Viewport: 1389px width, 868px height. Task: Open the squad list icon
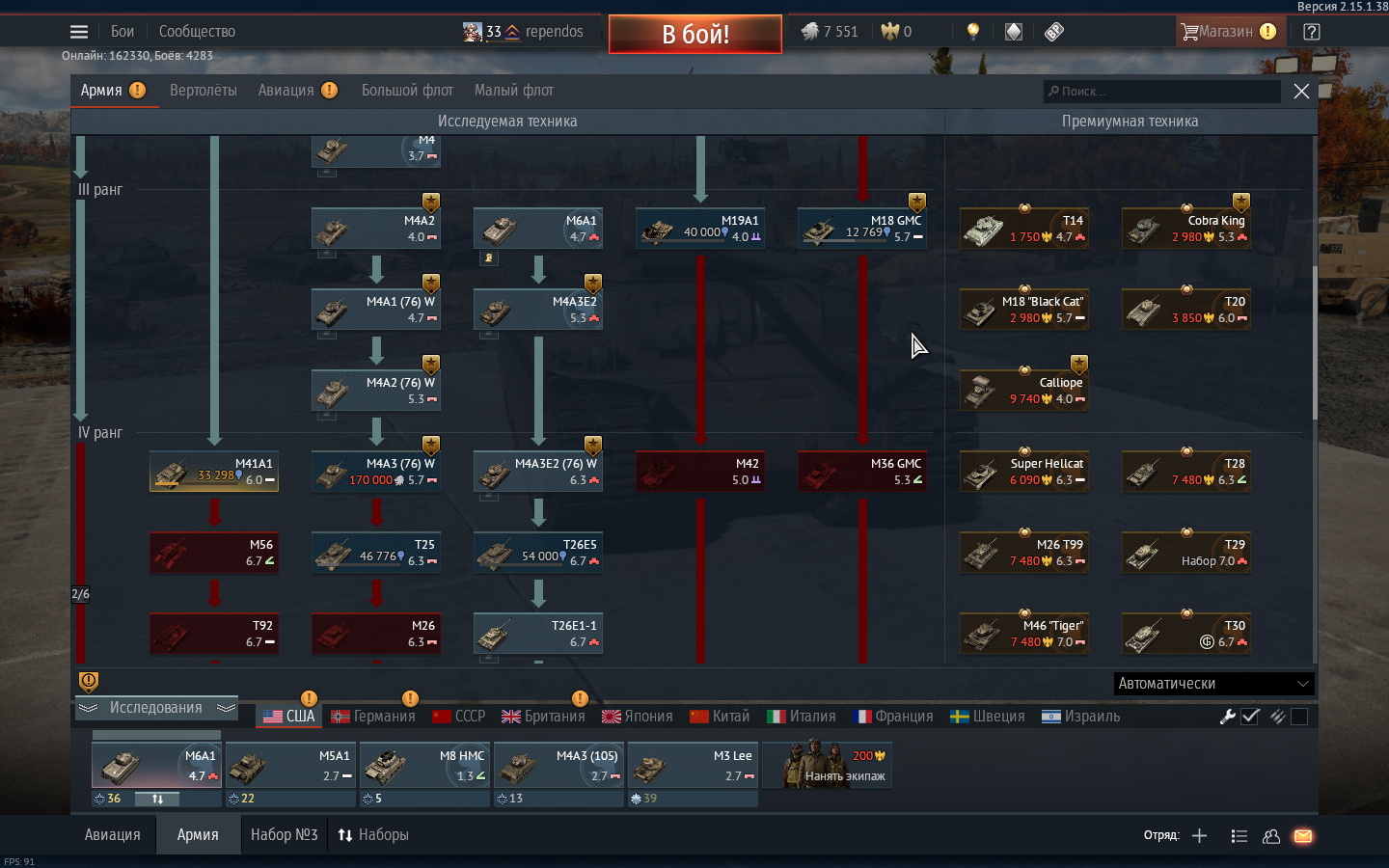1239,836
